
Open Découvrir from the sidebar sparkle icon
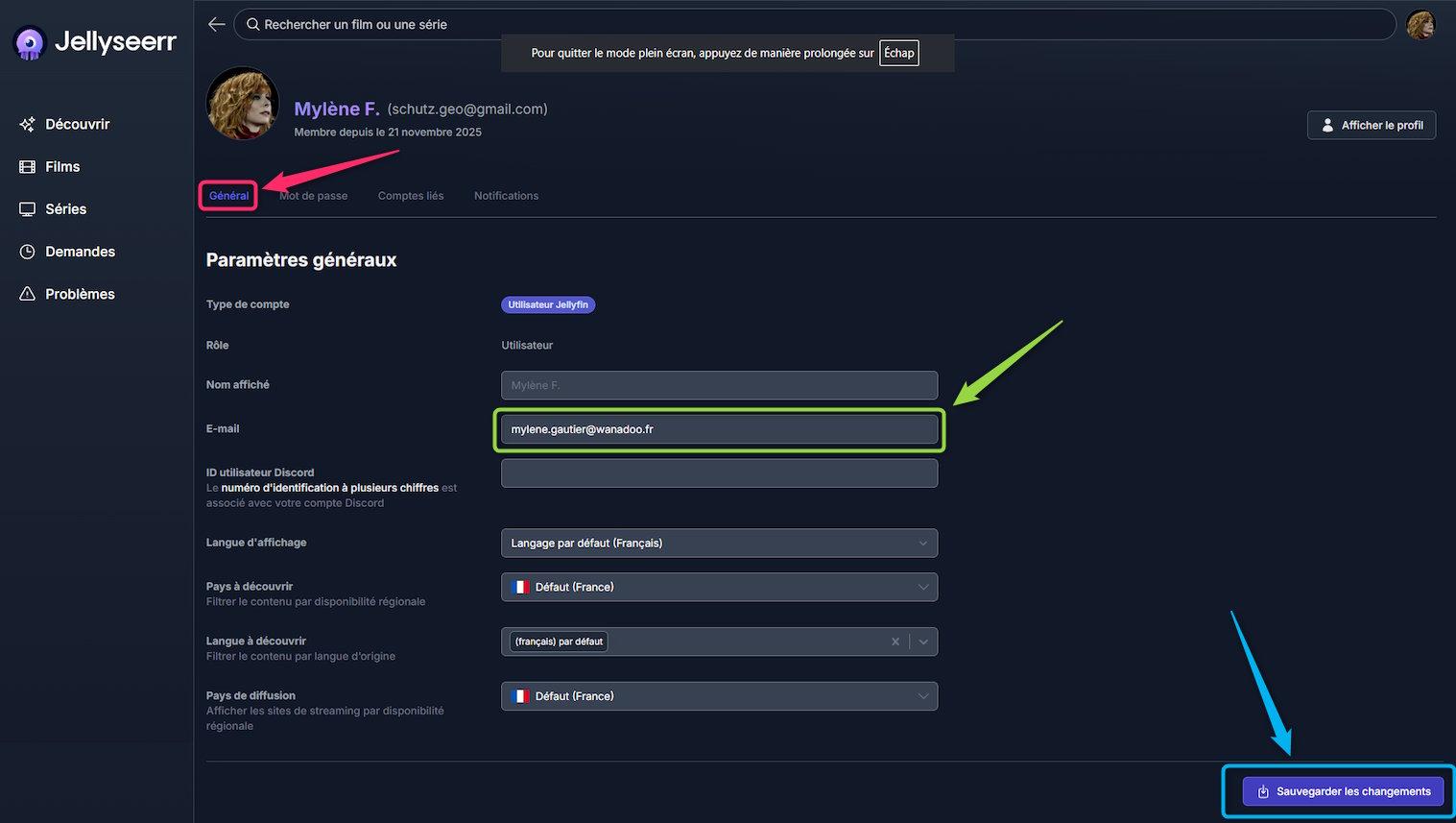click(27, 124)
